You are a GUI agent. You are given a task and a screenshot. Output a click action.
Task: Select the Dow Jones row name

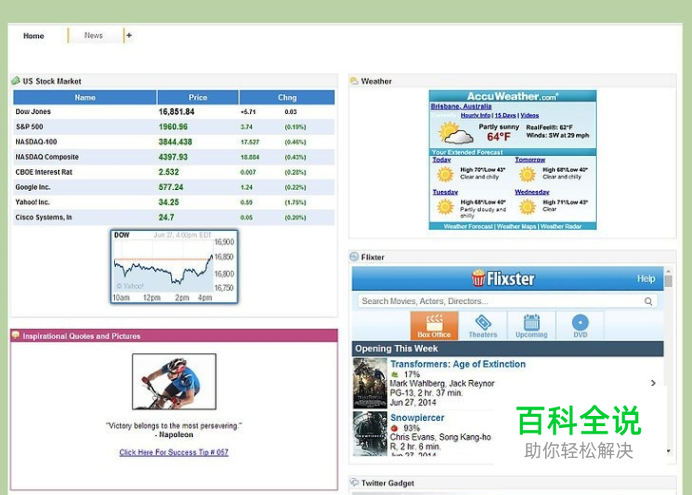click(33, 112)
